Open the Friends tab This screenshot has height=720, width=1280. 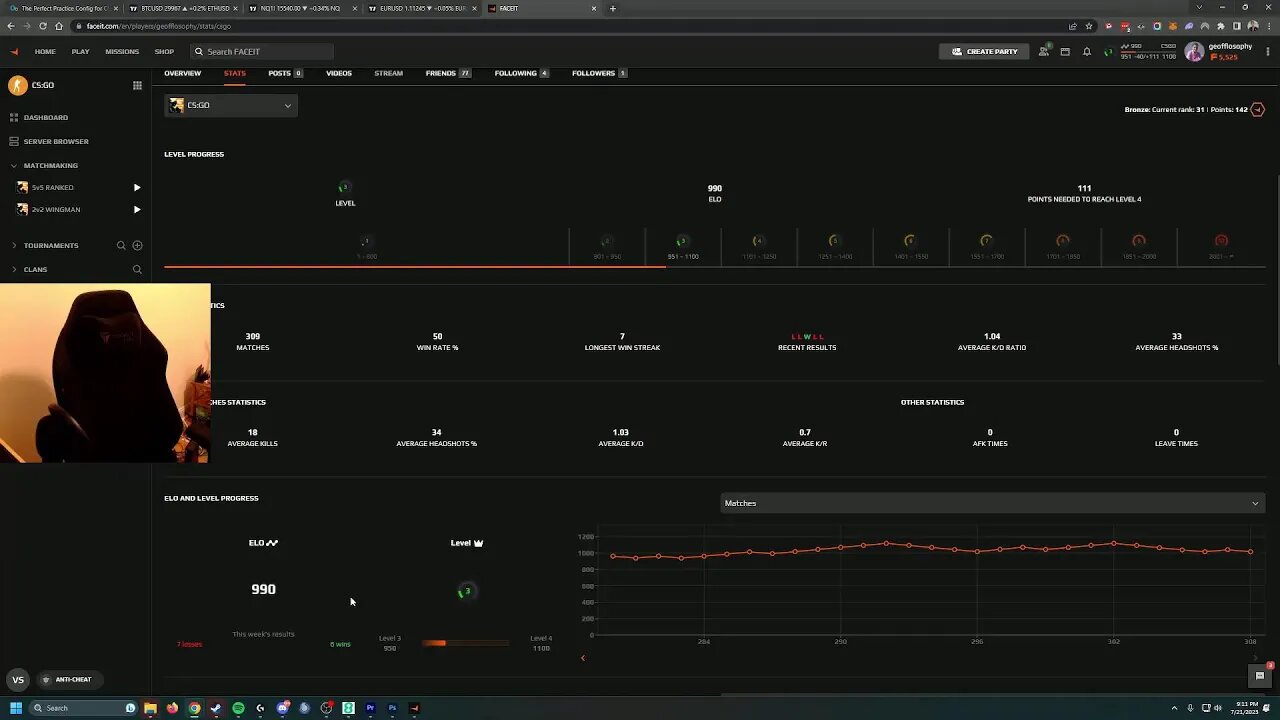tap(448, 73)
